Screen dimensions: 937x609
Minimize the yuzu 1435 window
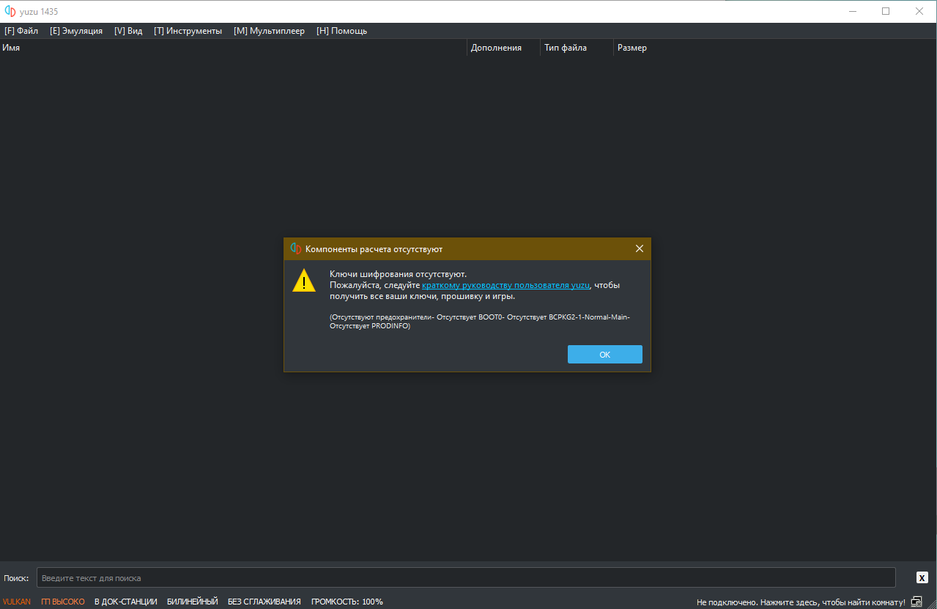[853, 11]
